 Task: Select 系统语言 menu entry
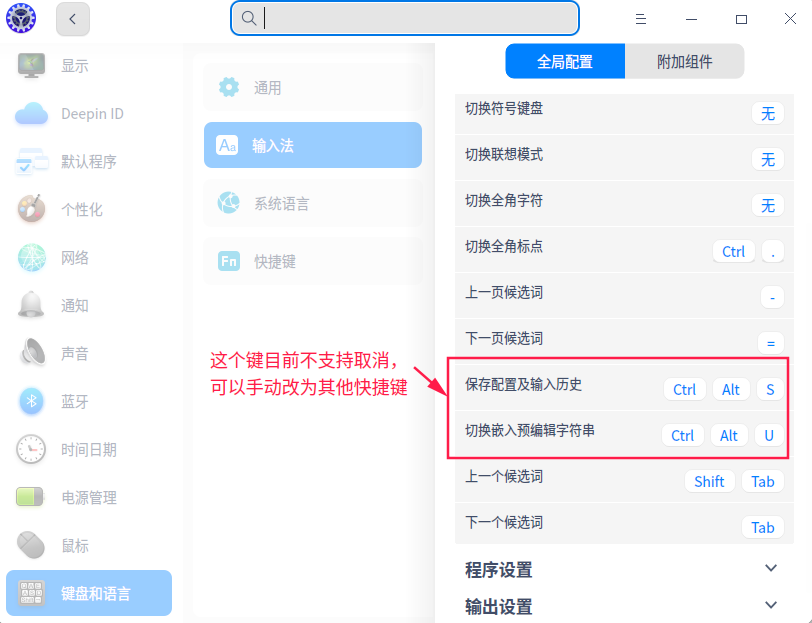click(x=313, y=203)
